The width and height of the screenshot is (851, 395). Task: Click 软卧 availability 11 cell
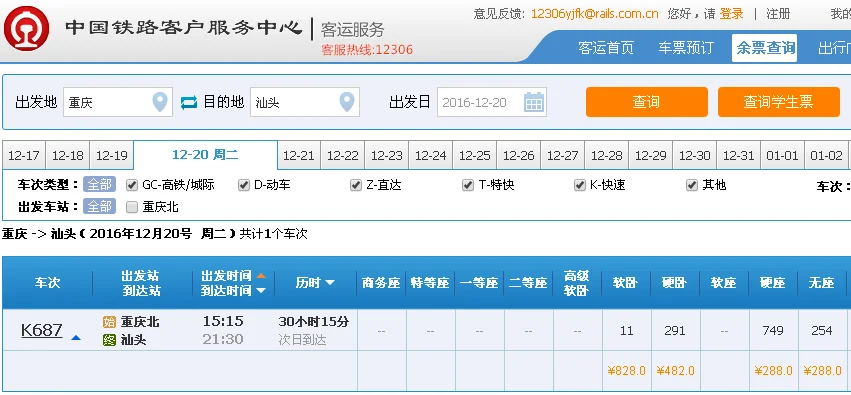(x=627, y=330)
